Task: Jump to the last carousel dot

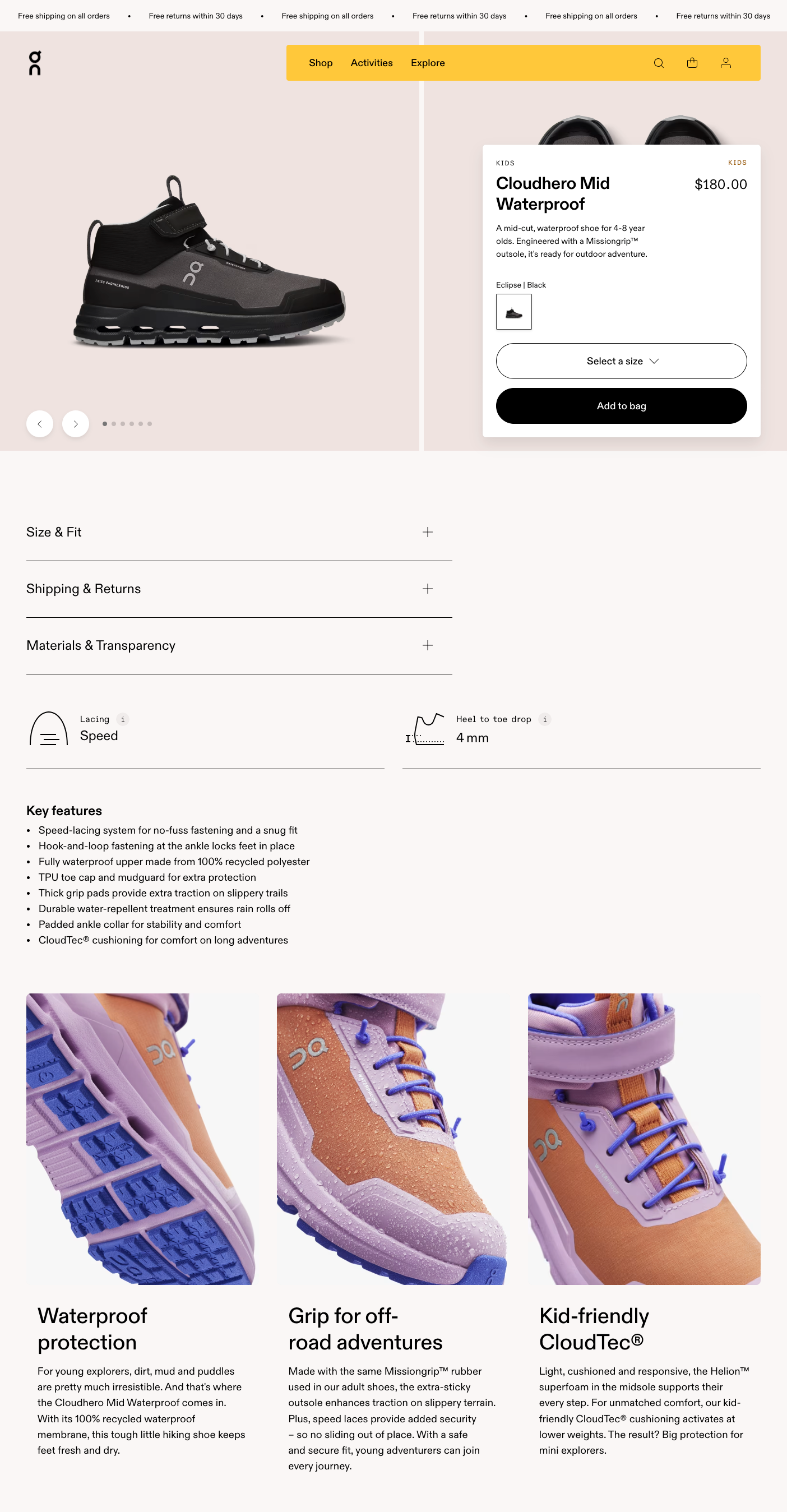Action: [150, 424]
